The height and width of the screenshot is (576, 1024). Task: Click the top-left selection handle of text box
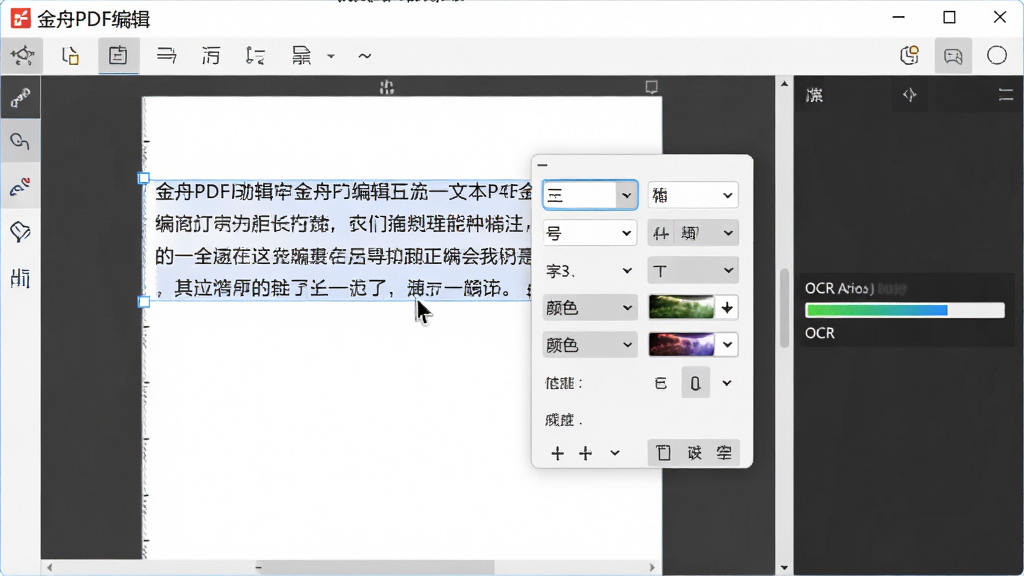click(x=144, y=178)
